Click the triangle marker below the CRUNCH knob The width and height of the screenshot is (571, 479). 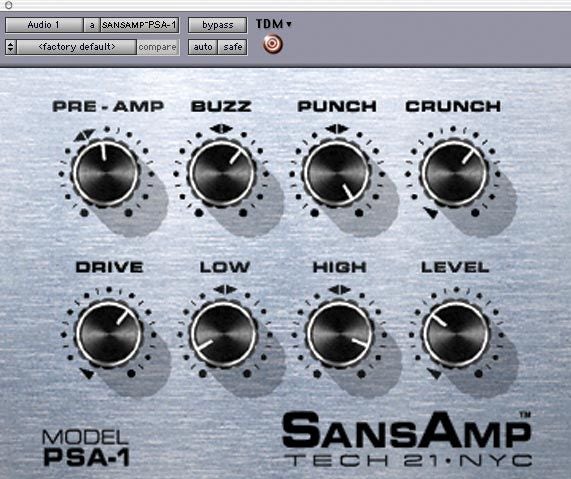pyautogui.click(x=431, y=212)
